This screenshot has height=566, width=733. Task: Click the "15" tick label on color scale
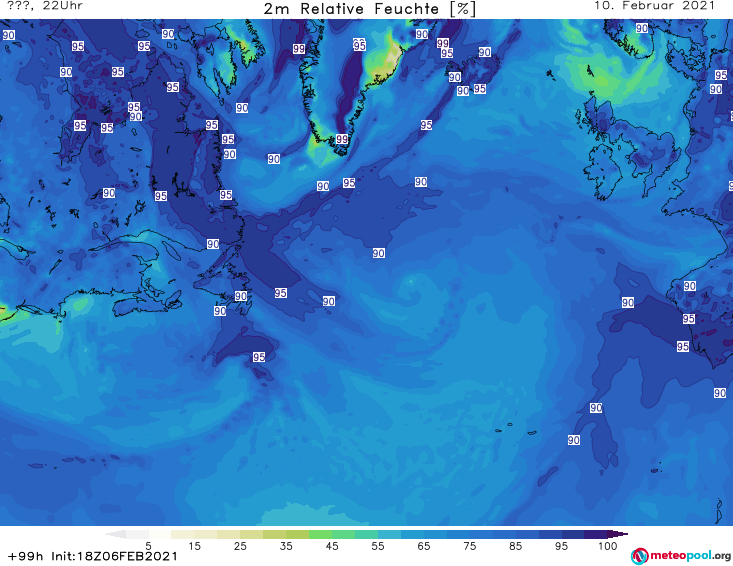point(194,546)
